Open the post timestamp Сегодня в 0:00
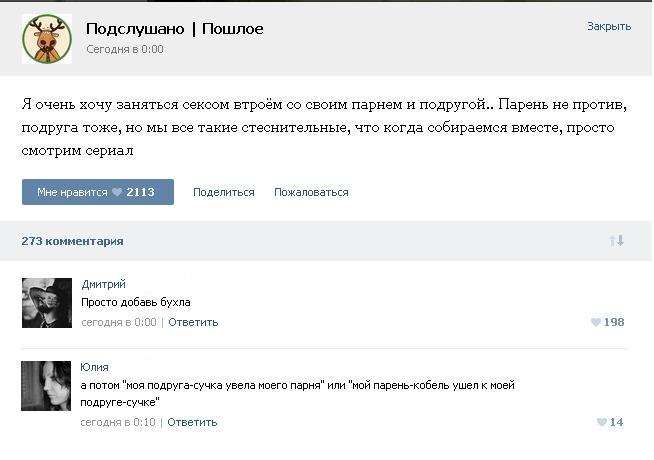The height and width of the screenshot is (460, 654). pos(125,49)
